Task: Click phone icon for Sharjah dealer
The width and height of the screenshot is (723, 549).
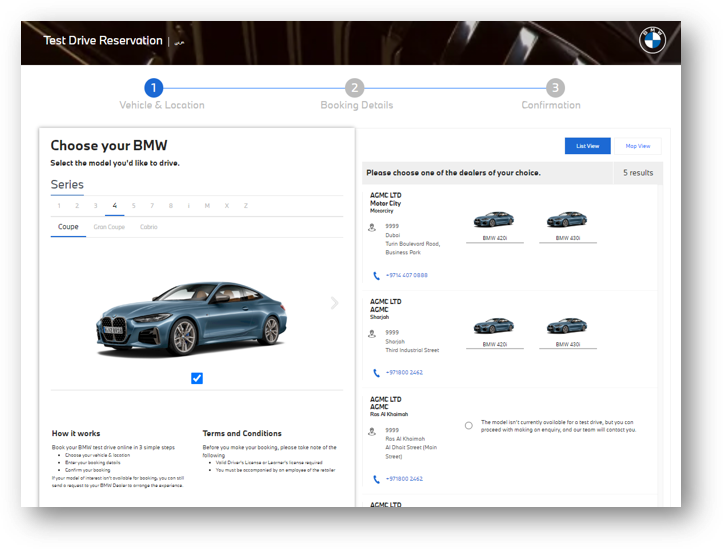Action: (x=376, y=373)
